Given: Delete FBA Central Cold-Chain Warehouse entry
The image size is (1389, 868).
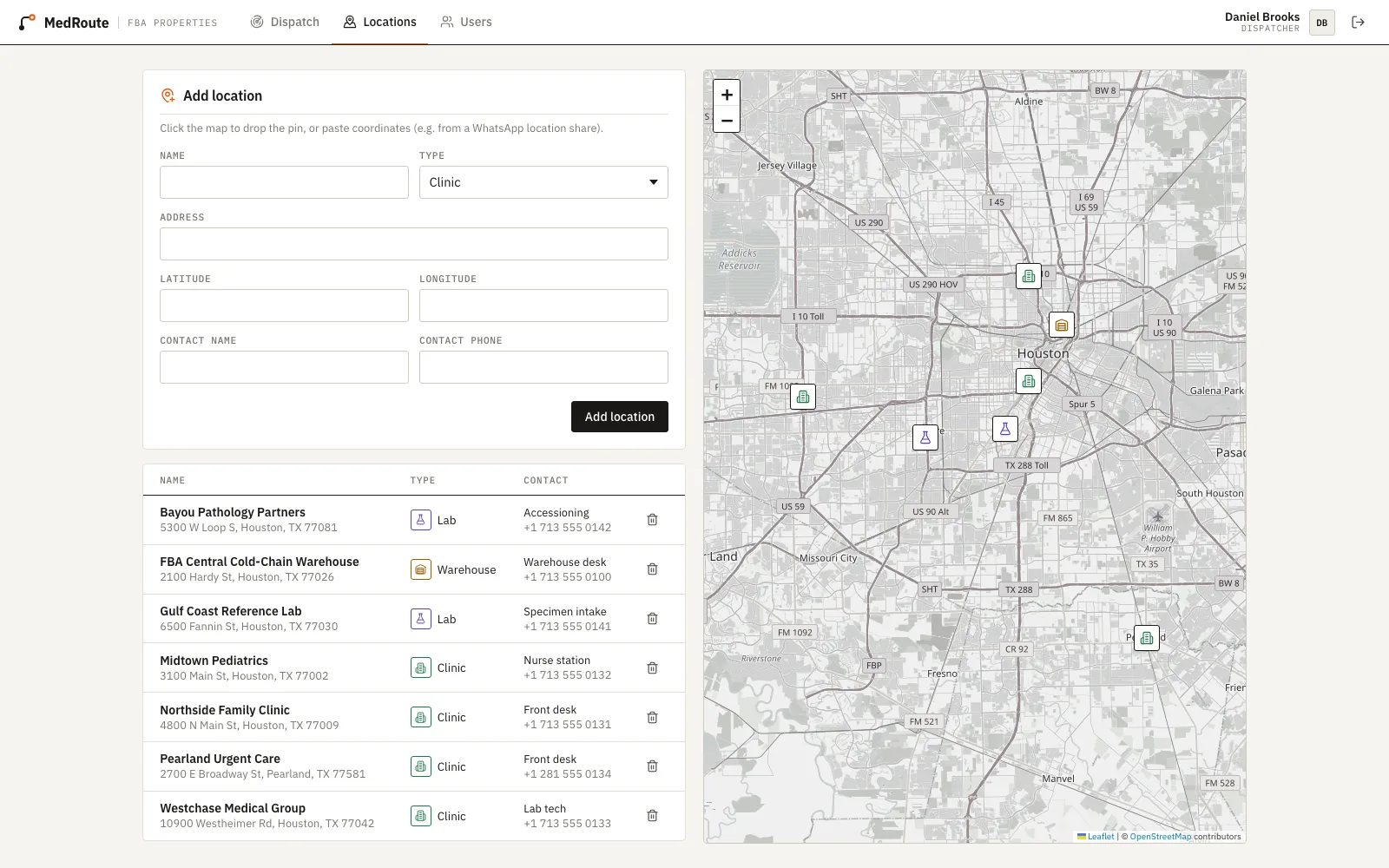Looking at the screenshot, I should coord(652,569).
